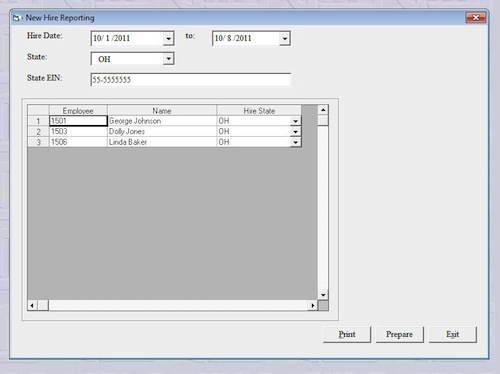This screenshot has width=500, height=374.
Task: Expand the State dropdown showing OH
Action: click(x=169, y=59)
